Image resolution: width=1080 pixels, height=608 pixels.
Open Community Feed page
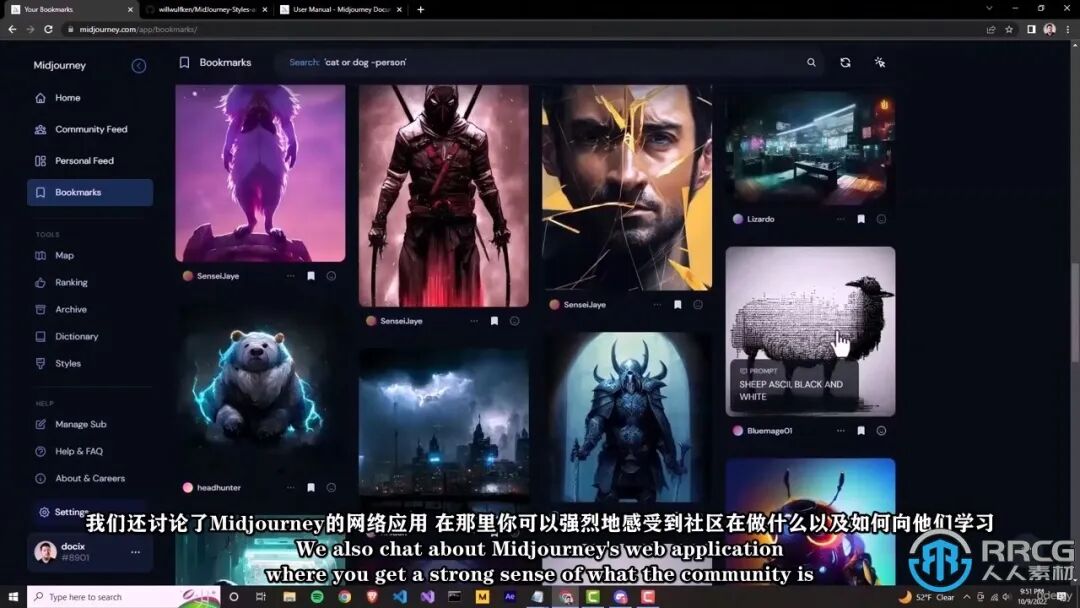coord(91,129)
